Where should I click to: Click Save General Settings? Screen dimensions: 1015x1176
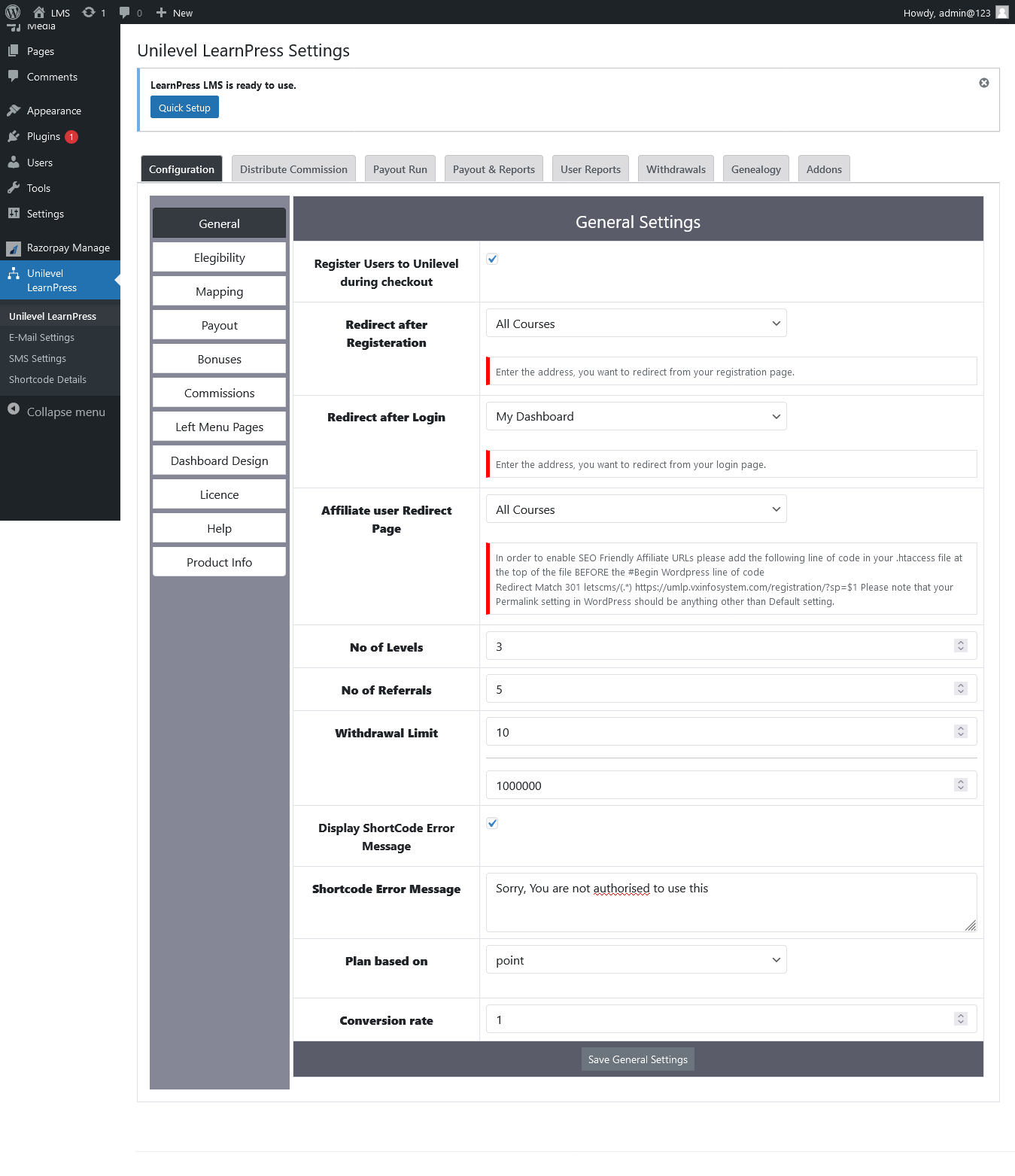(637, 1059)
